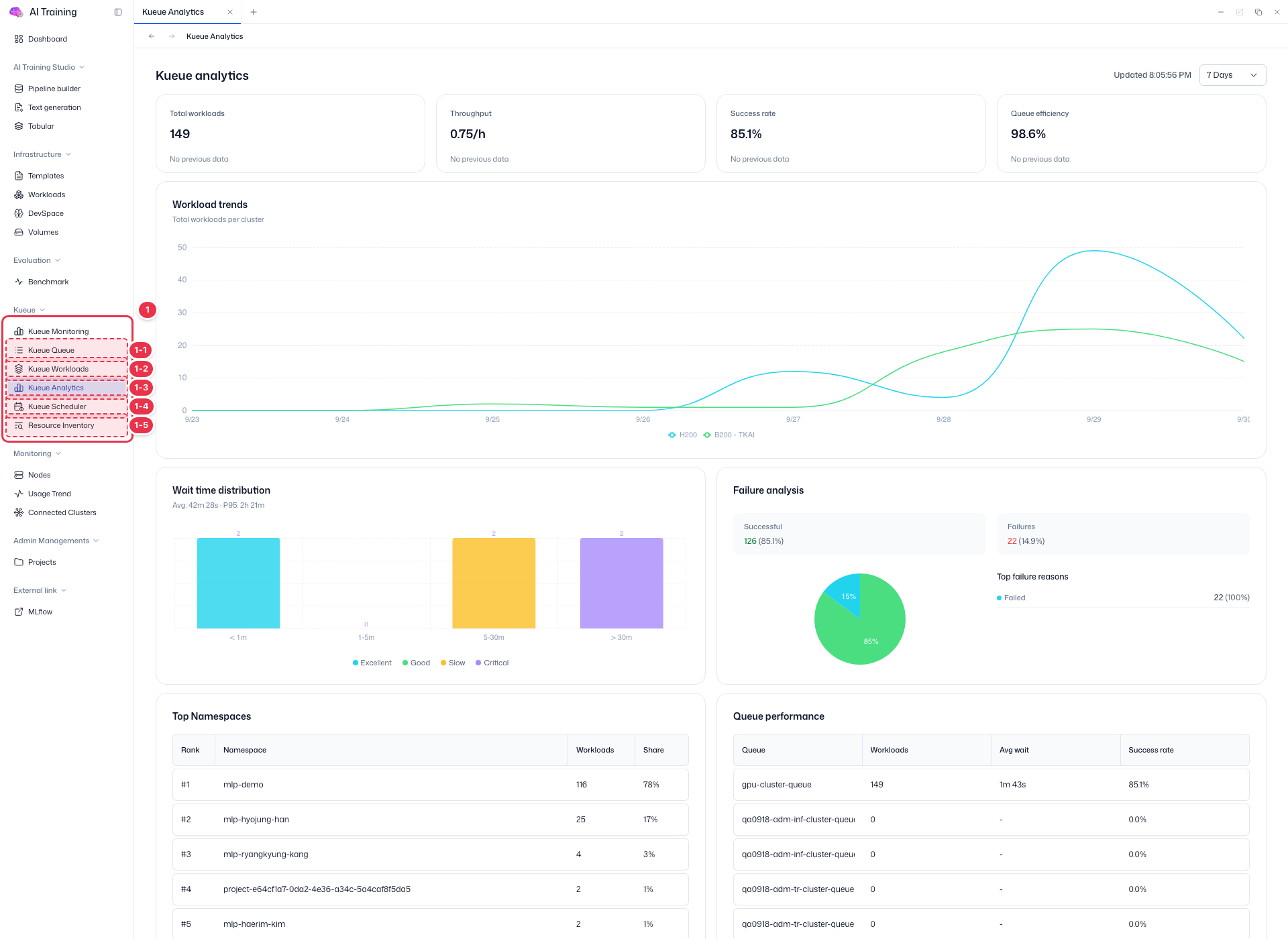Open the MLflow external link icon
Screen dimensions: 1288x939
click(x=19, y=612)
